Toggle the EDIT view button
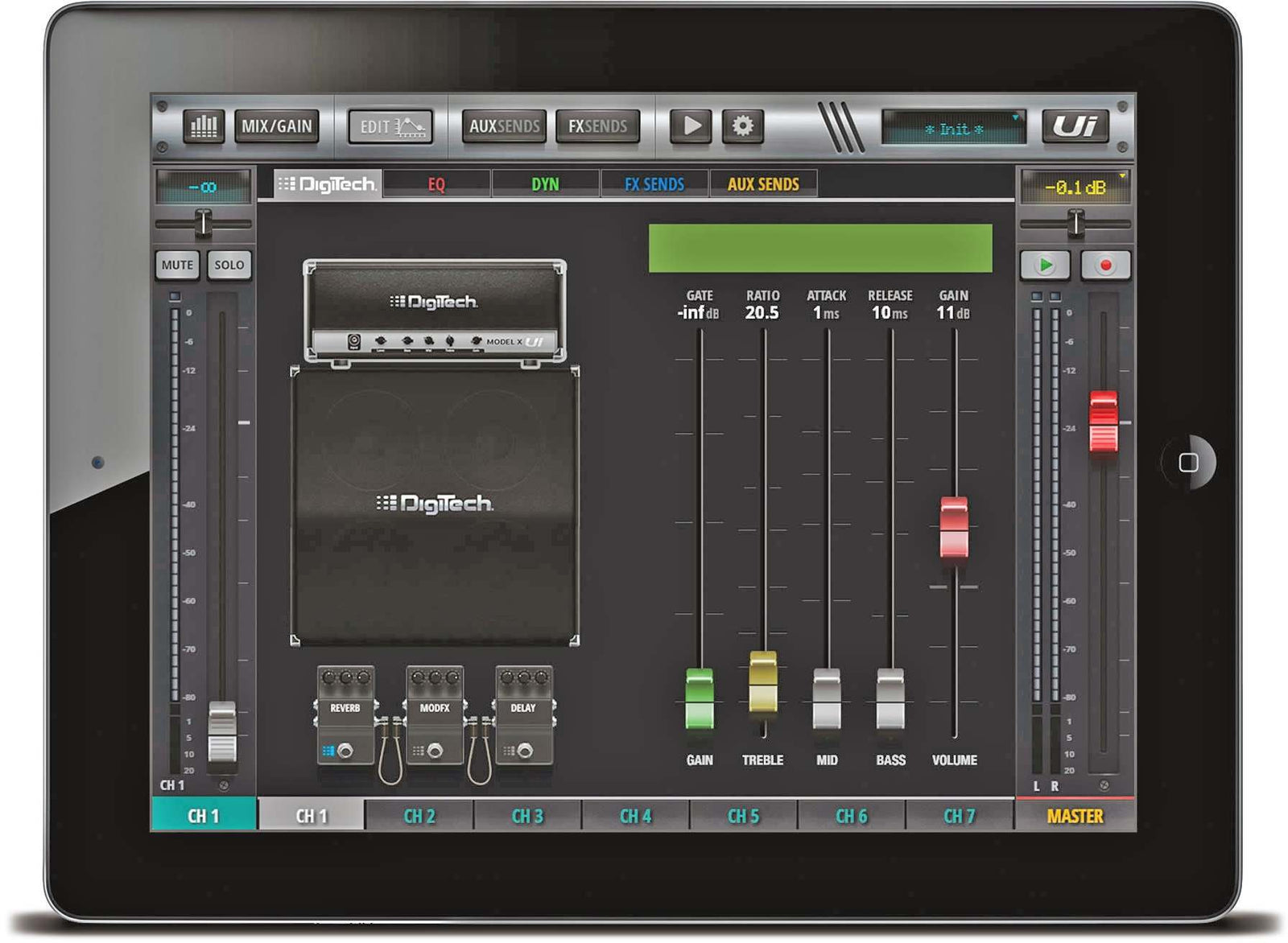This screenshot has width=1288, height=943. (391, 126)
